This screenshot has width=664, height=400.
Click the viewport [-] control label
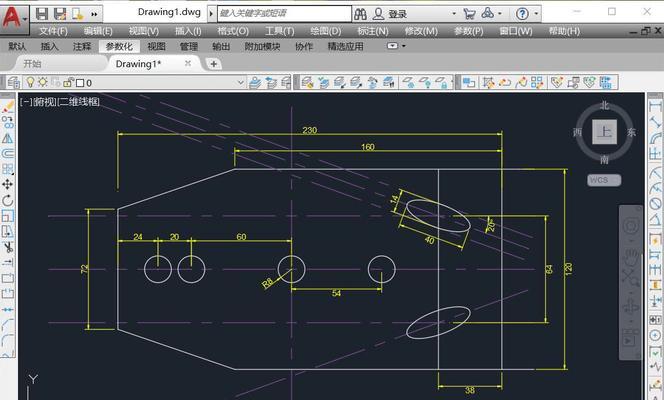26,102
